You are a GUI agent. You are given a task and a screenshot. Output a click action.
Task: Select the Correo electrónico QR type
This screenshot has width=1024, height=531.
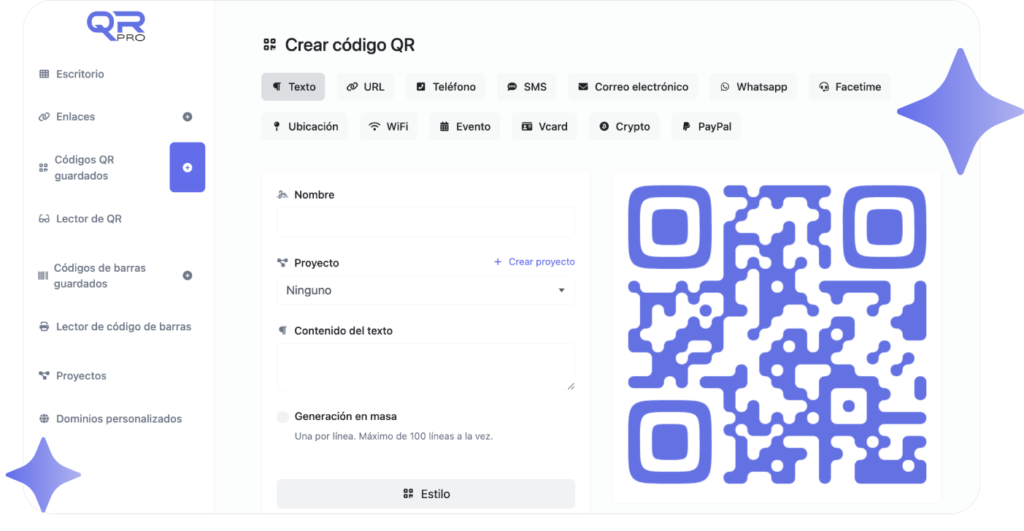(x=633, y=87)
